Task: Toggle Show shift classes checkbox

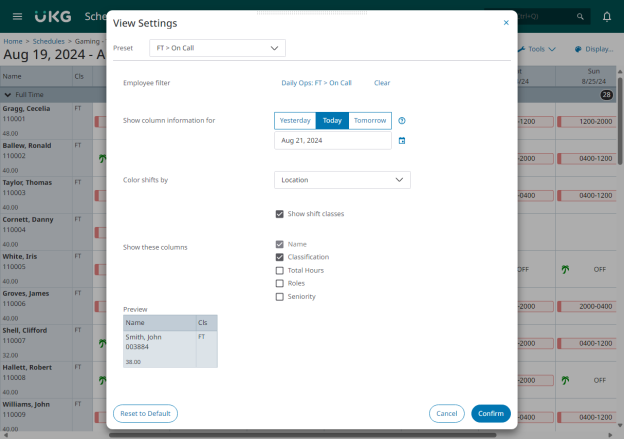Action: (280, 214)
